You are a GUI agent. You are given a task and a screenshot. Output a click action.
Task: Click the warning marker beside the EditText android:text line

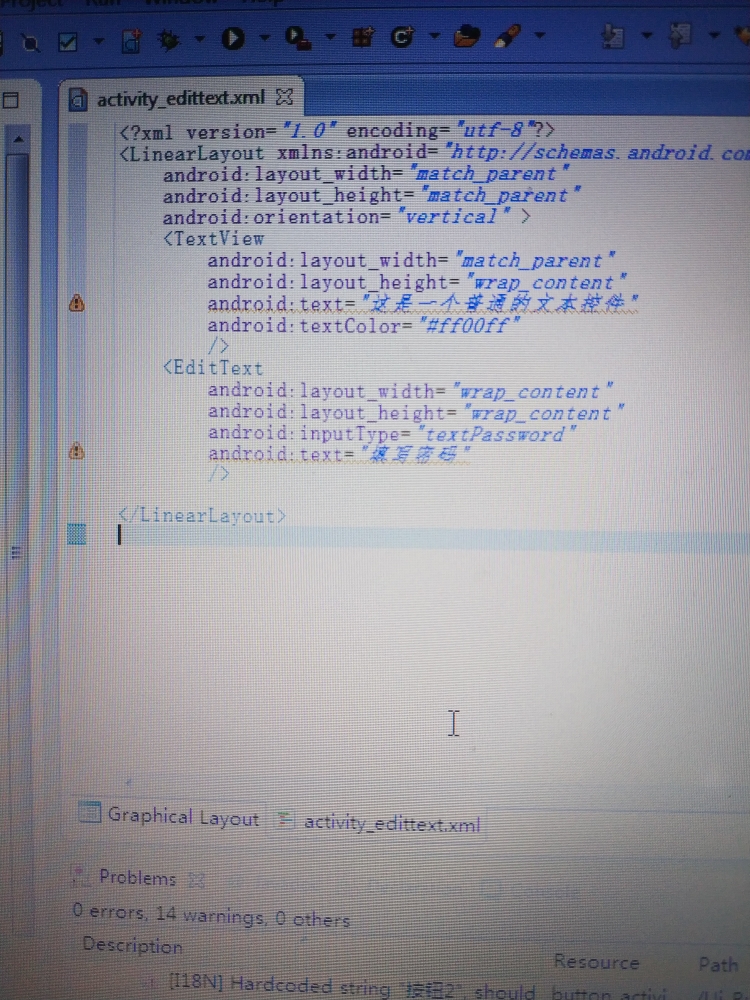coord(77,452)
